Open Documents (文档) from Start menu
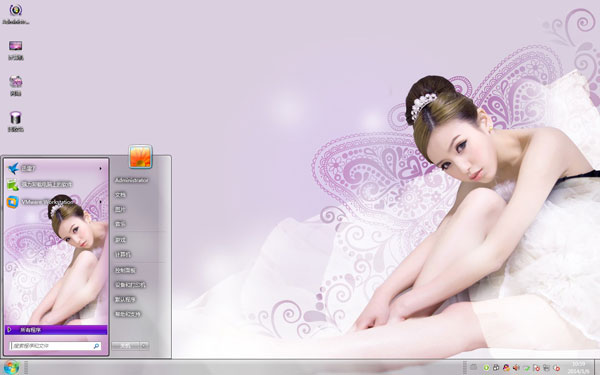 coord(120,195)
